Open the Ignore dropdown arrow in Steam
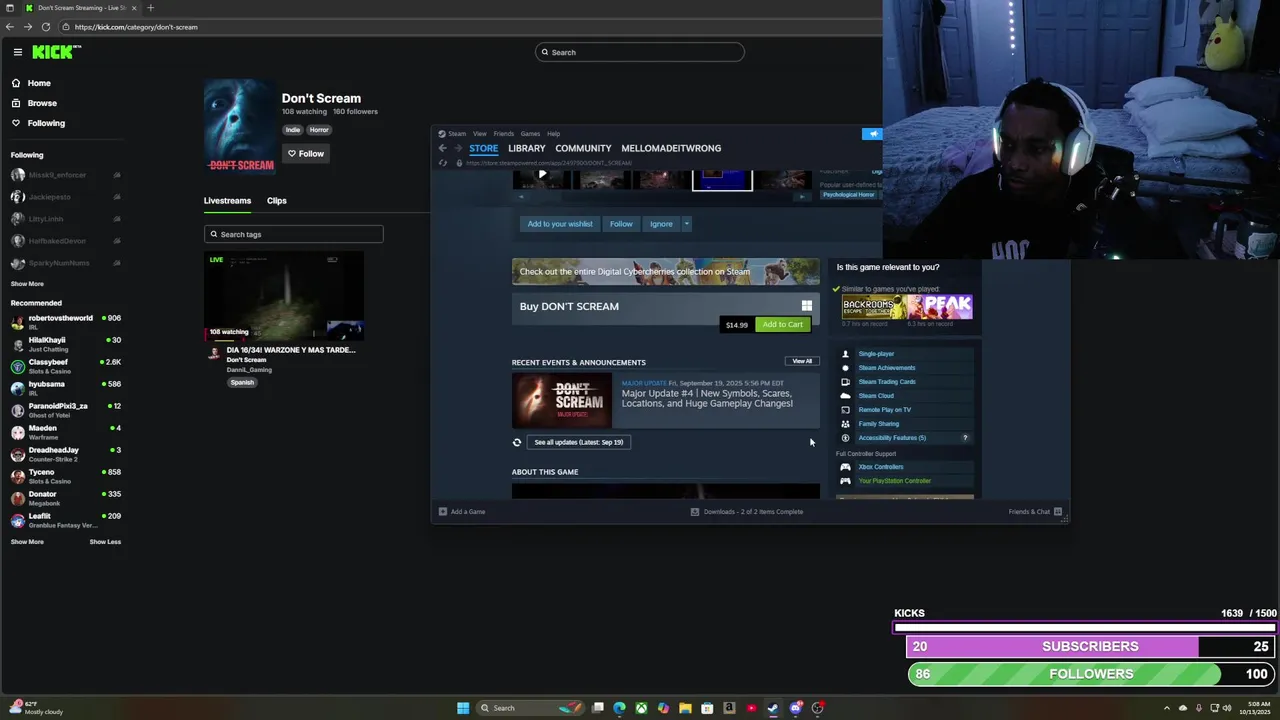This screenshot has height=720, width=1280. coord(686,224)
